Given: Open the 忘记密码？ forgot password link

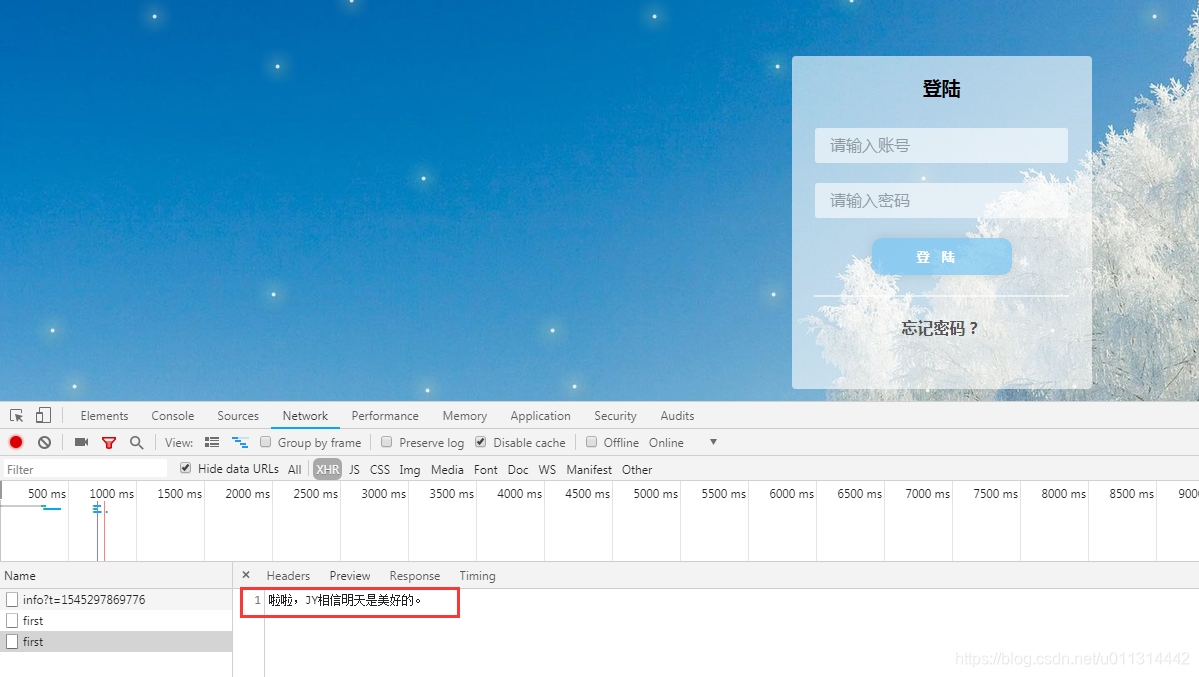Looking at the screenshot, I should coord(940,328).
